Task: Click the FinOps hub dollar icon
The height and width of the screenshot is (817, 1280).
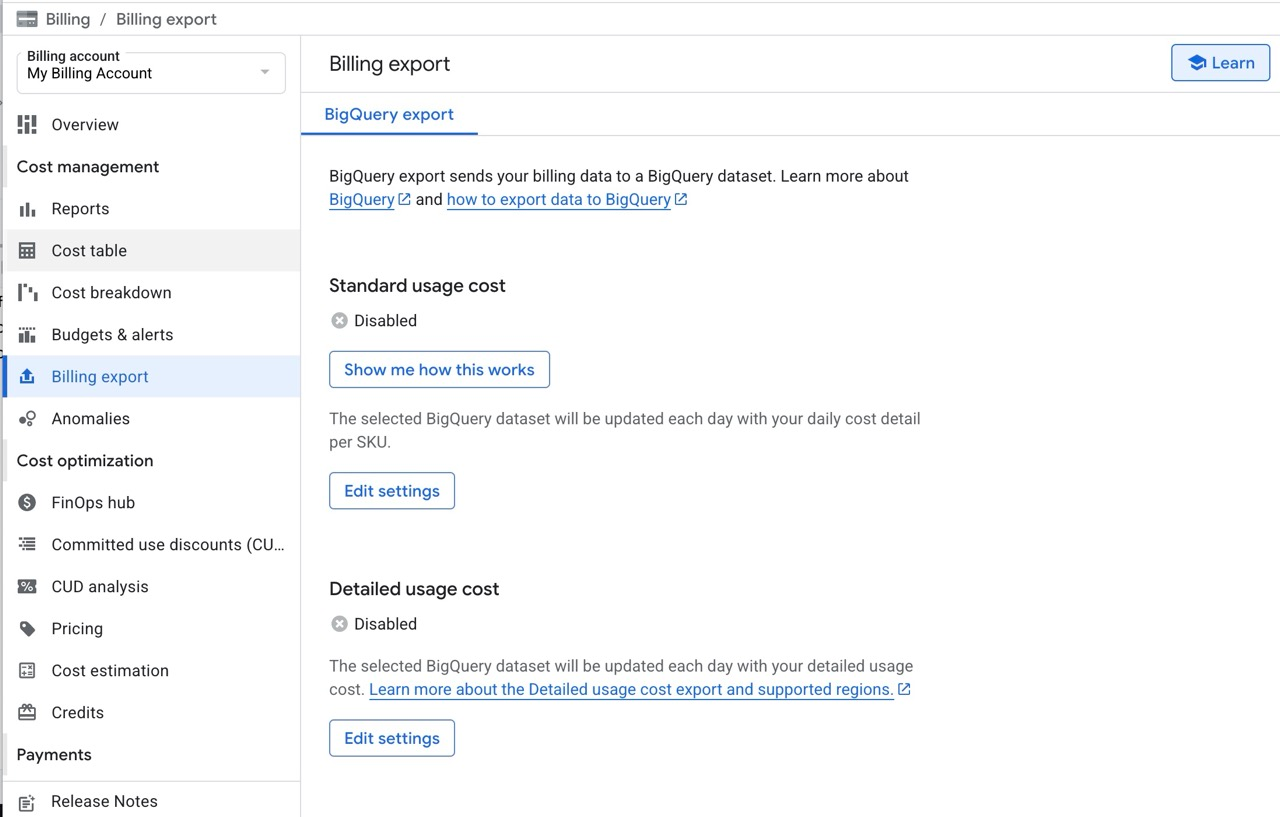Action: tap(27, 502)
